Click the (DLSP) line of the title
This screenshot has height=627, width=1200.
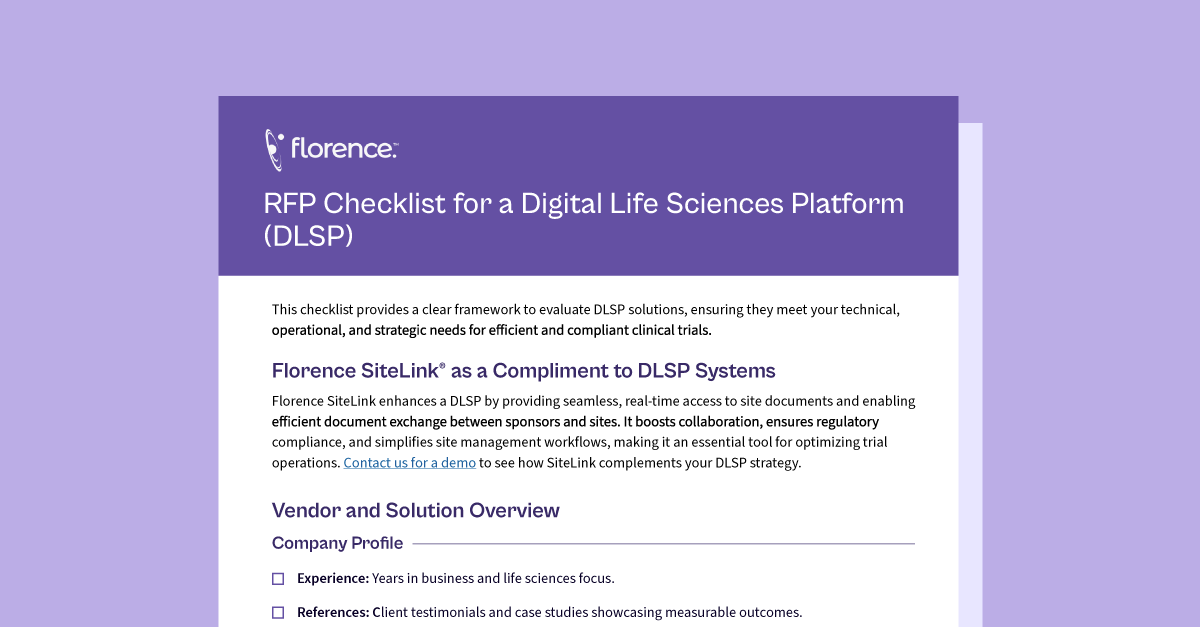coord(308,237)
